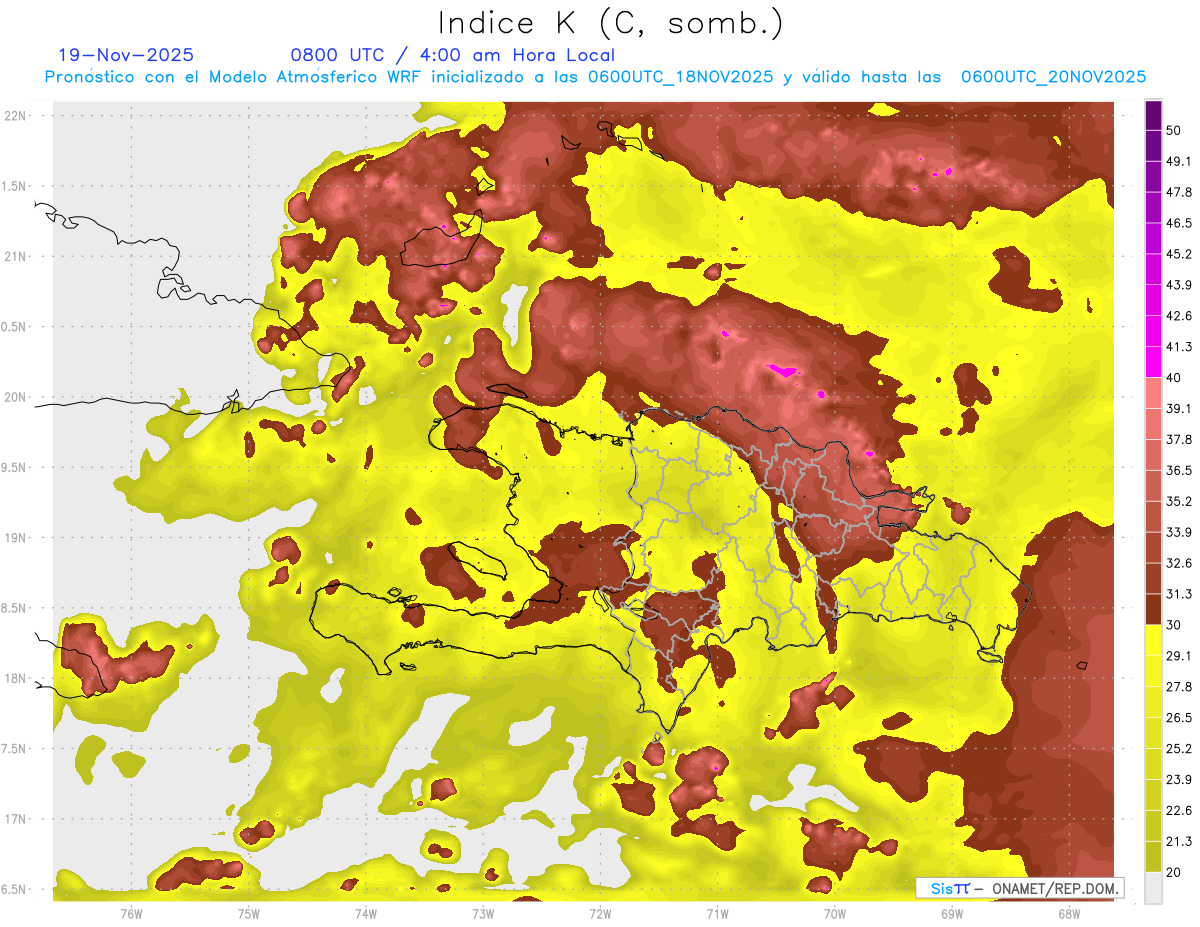The width and height of the screenshot is (1200, 927).
Task: Click the '21N' latitude label
Action: [16, 257]
